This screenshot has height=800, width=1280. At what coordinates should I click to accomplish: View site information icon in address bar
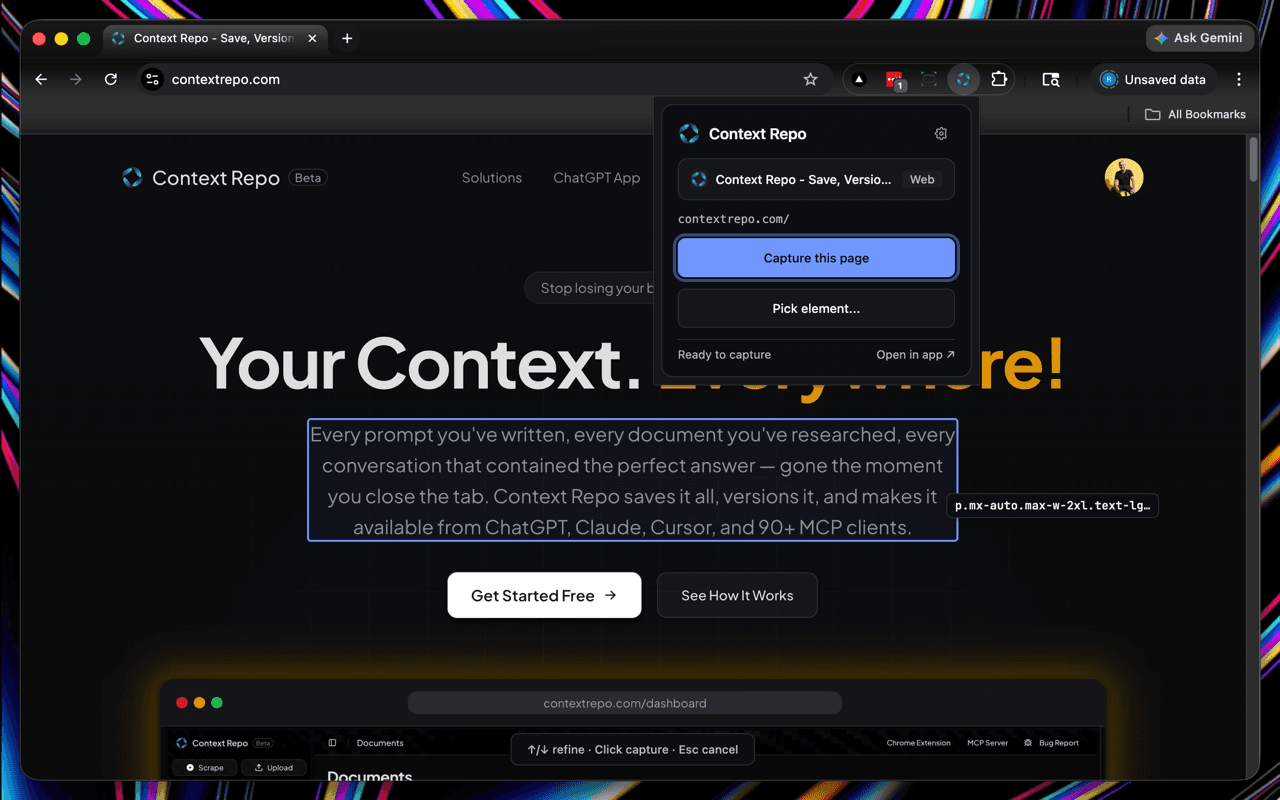(152, 80)
